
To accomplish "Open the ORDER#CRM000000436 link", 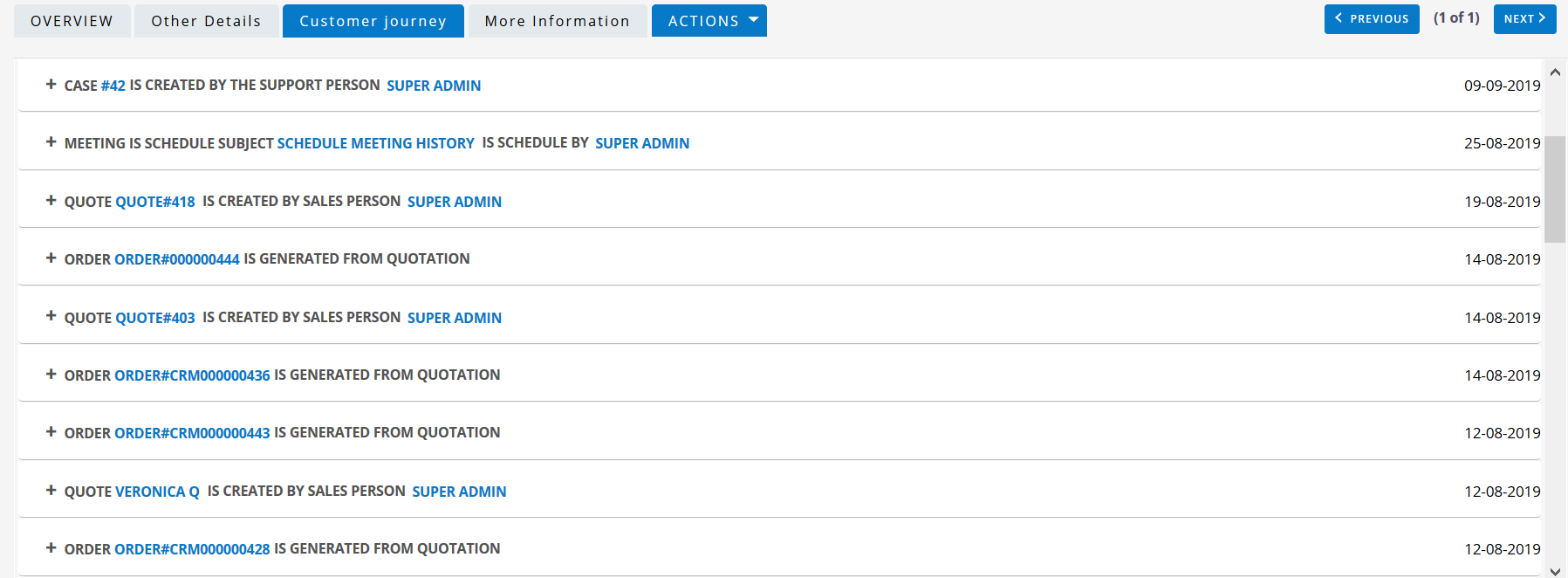I will point(193,375).
